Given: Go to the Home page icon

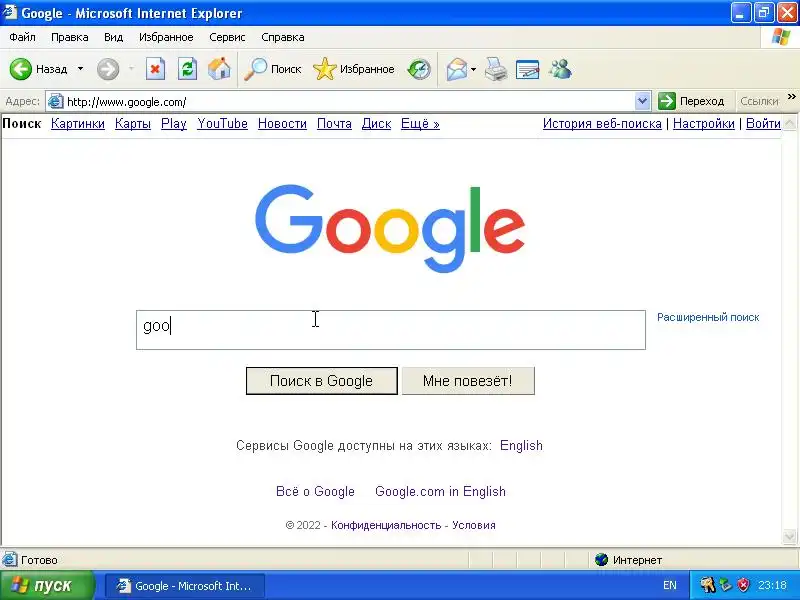Looking at the screenshot, I should [219, 69].
